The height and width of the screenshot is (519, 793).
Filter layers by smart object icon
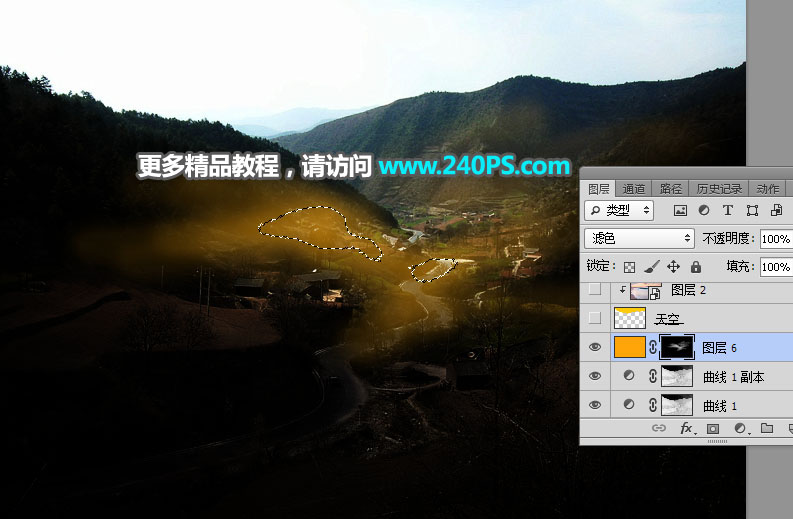click(x=776, y=210)
